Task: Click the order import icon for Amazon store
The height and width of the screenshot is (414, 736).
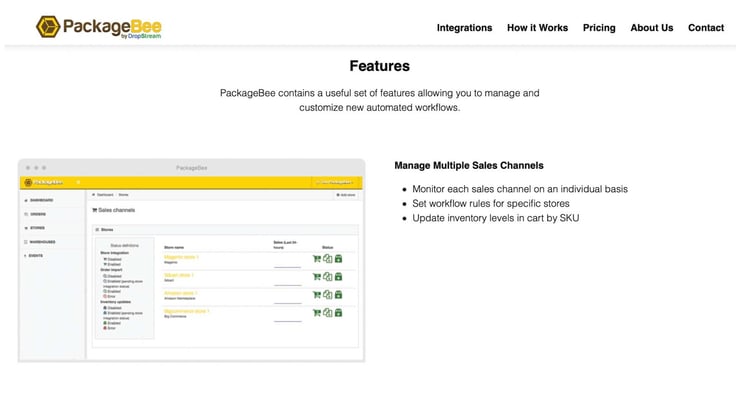Action: 328,295
